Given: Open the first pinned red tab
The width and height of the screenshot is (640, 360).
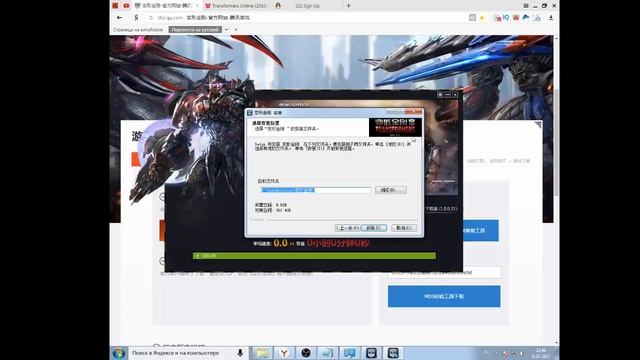Looking at the screenshot, I should (116, 6).
